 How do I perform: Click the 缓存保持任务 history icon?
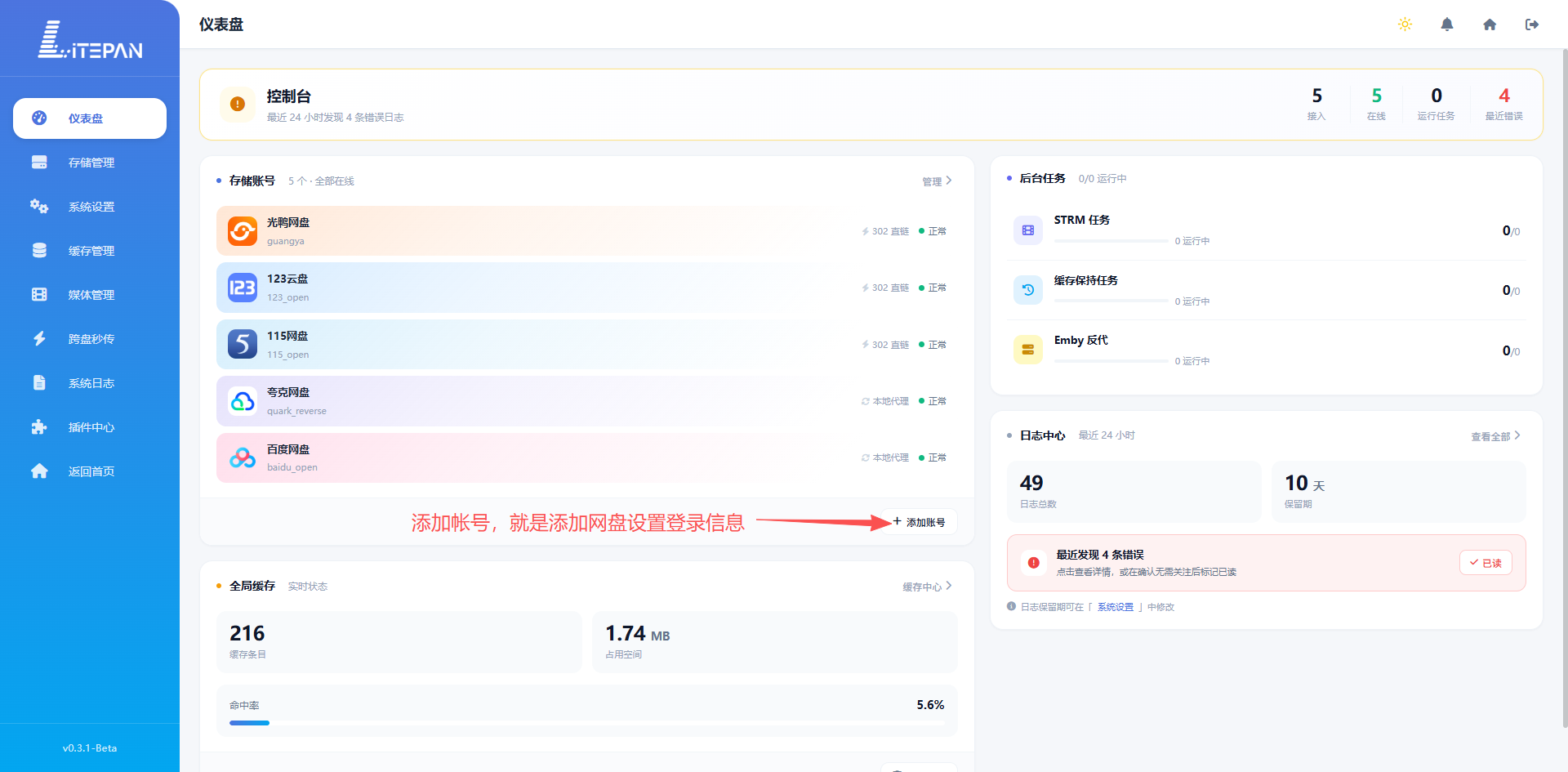[x=1028, y=290]
